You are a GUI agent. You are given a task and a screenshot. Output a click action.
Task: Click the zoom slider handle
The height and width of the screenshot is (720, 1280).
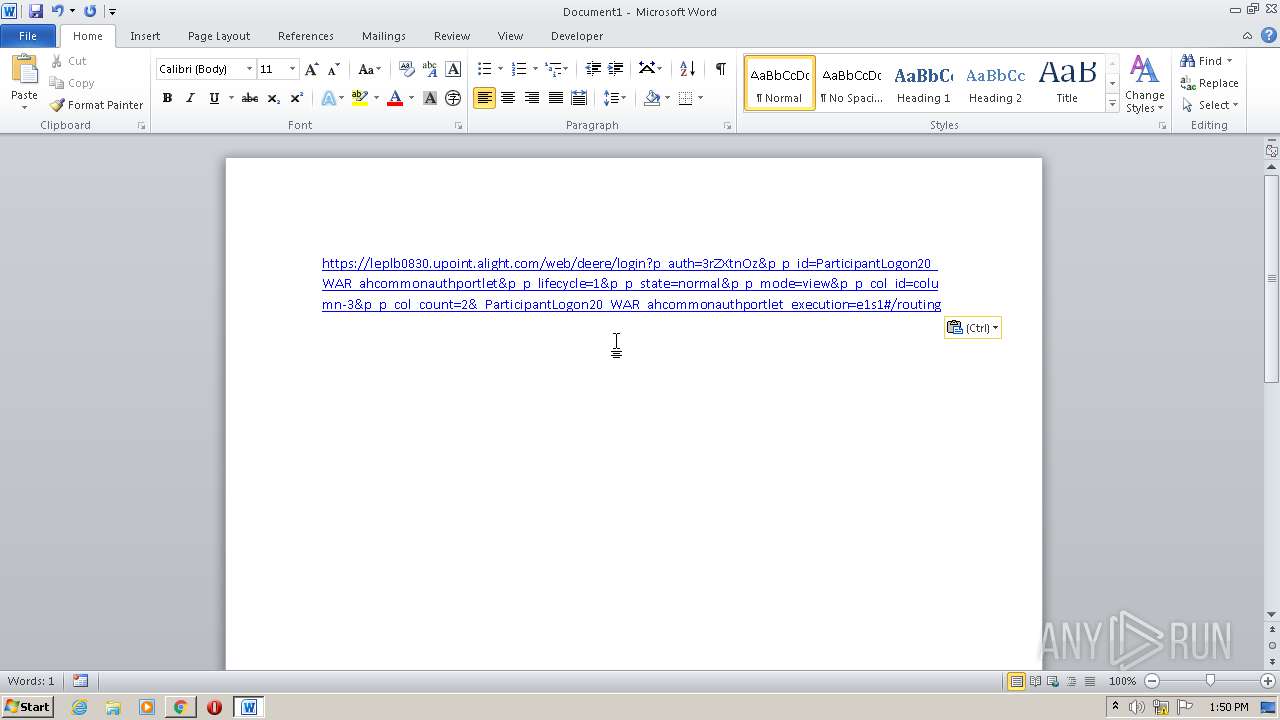pos(1210,681)
